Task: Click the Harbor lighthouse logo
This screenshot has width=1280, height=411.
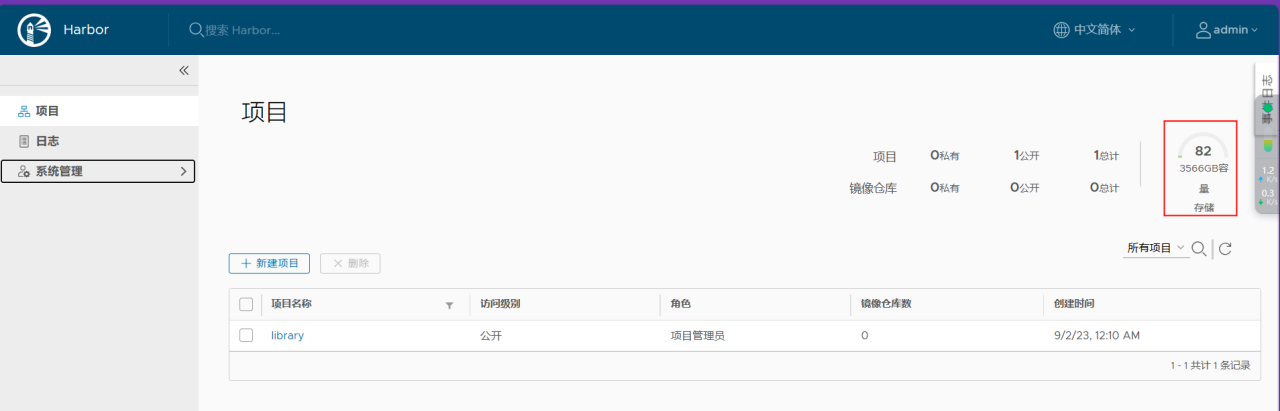Action: (34, 30)
